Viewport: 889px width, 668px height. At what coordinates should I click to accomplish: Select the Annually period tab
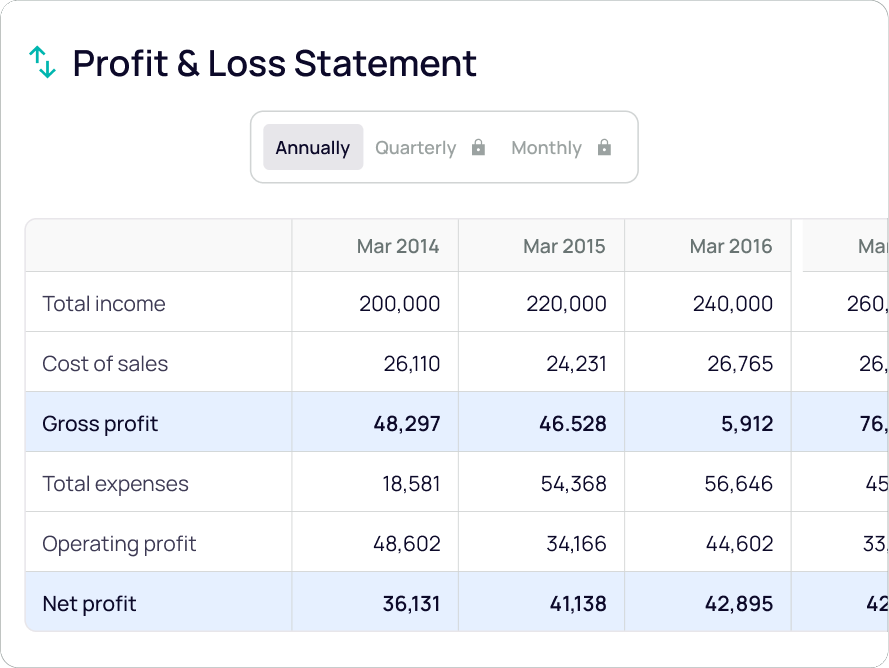(x=313, y=148)
